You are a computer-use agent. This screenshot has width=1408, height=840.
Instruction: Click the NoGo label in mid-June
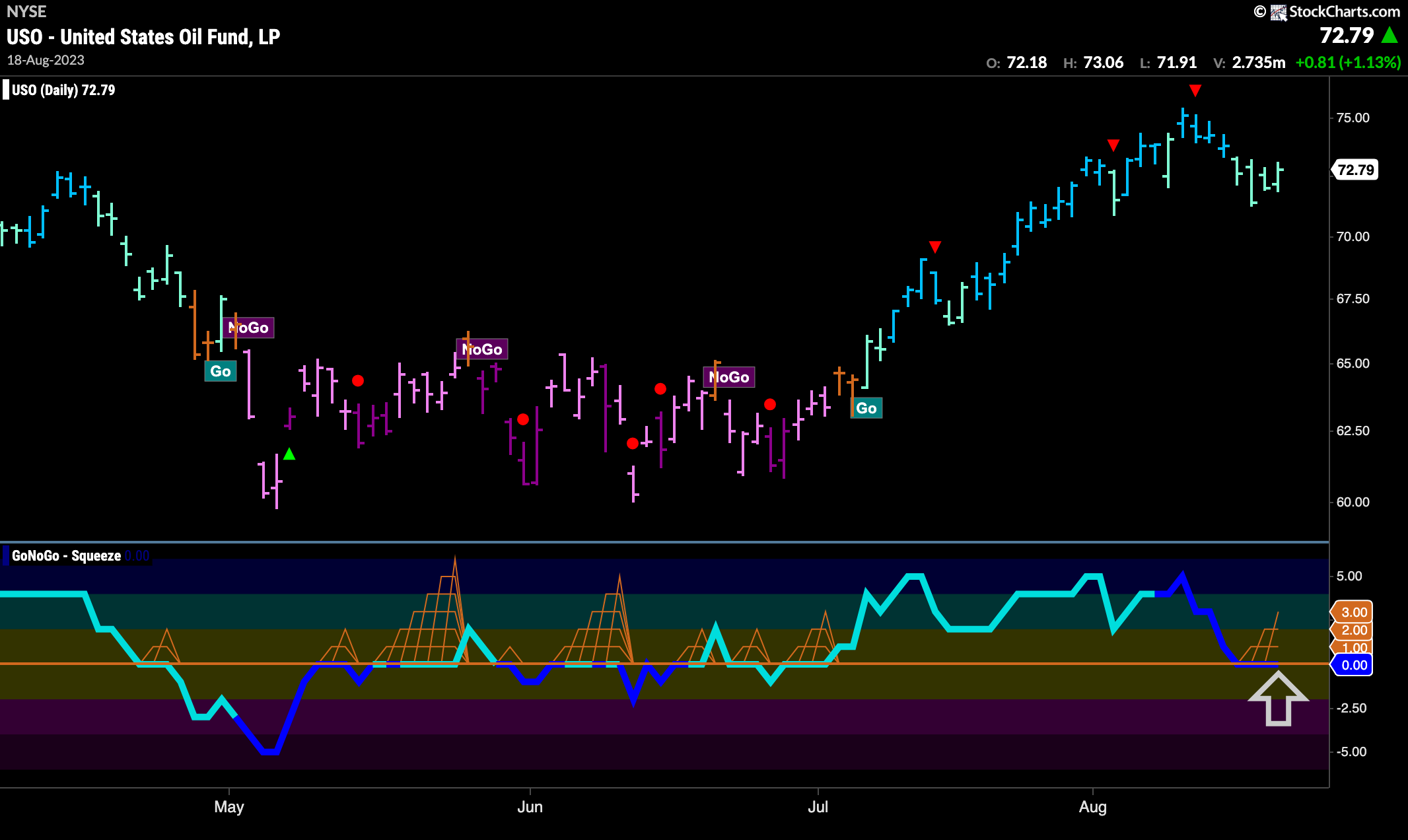point(729,377)
